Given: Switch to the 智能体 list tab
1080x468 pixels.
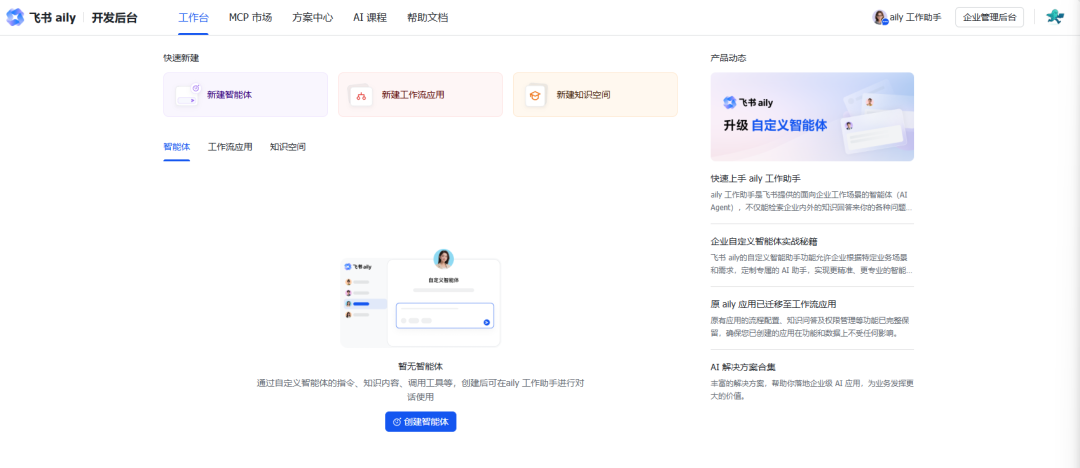Looking at the screenshot, I should (x=176, y=147).
